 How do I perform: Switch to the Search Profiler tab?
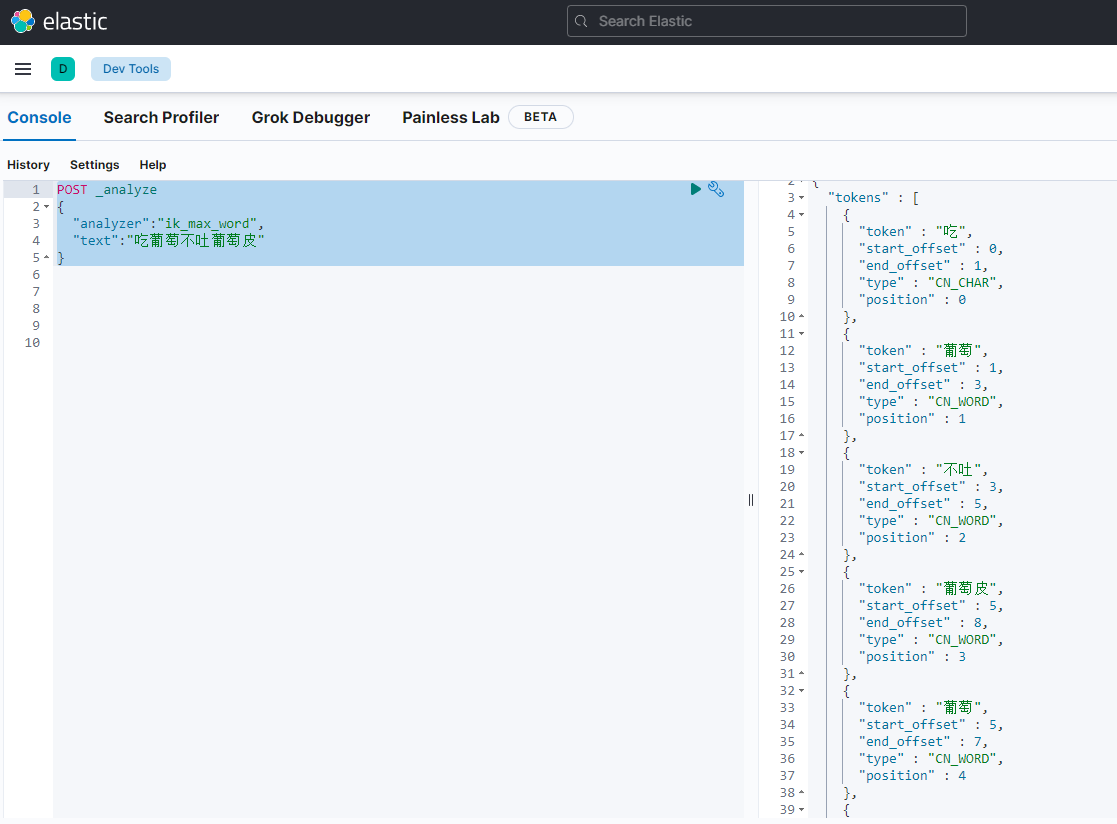161,118
